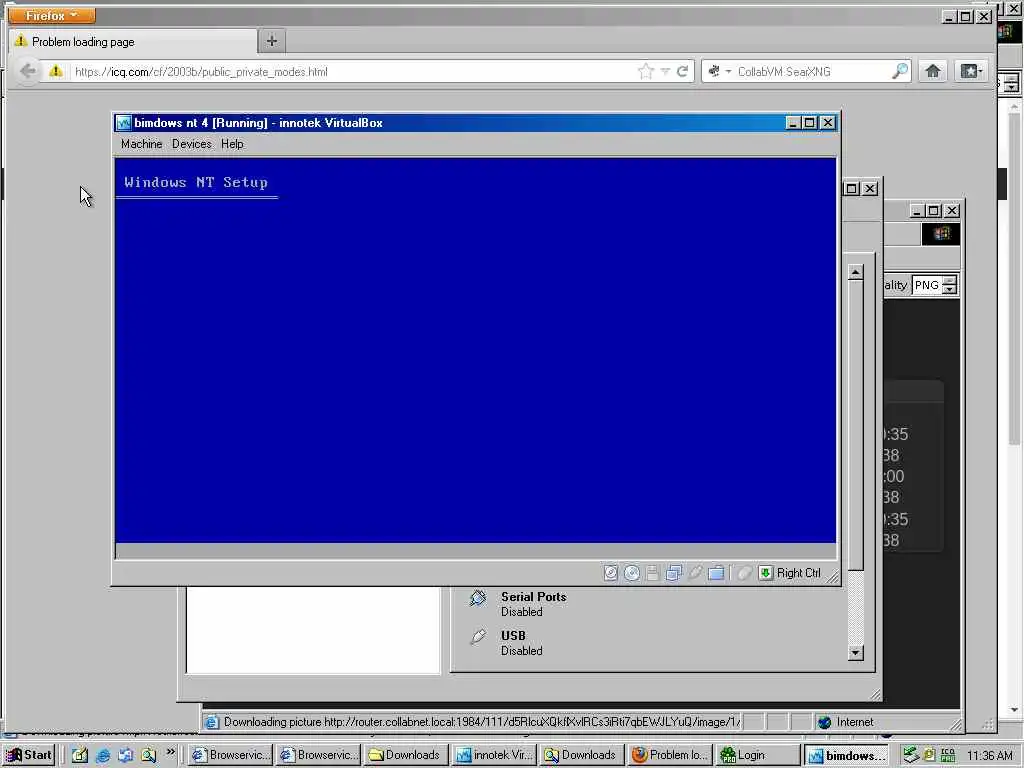Switch to innotek VirtualBox taskbar button

coord(494,755)
